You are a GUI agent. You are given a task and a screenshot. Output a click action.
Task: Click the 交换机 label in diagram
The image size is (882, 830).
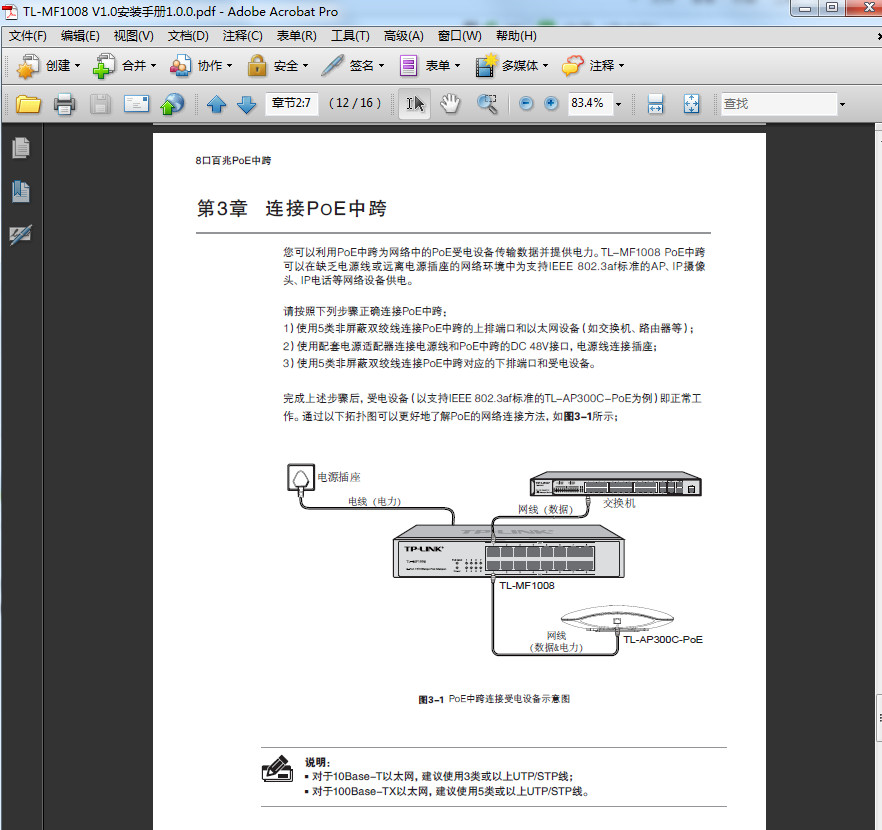(619, 503)
